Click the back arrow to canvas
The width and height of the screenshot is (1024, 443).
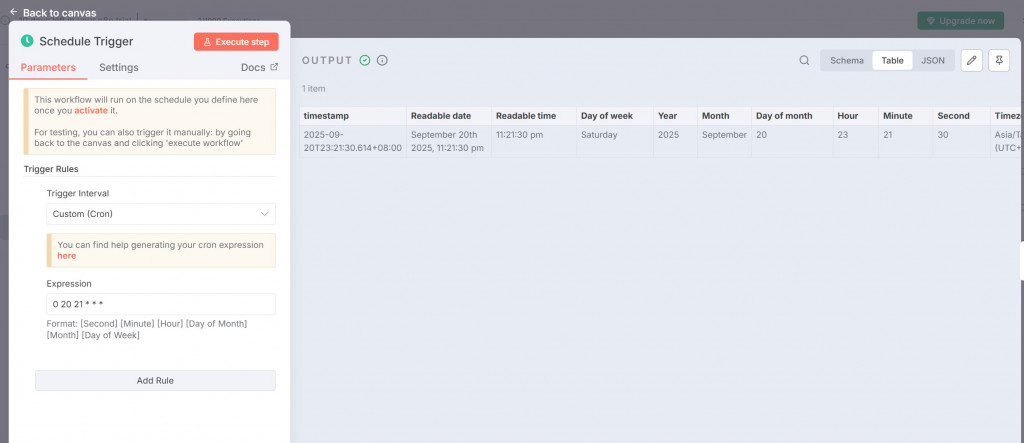tap(13, 12)
